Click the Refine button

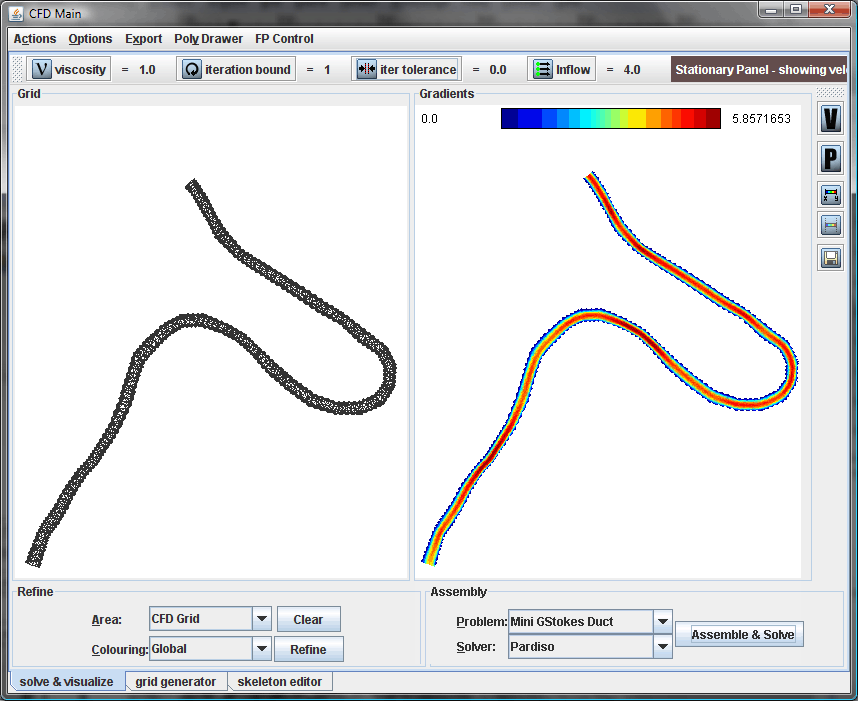pos(309,650)
